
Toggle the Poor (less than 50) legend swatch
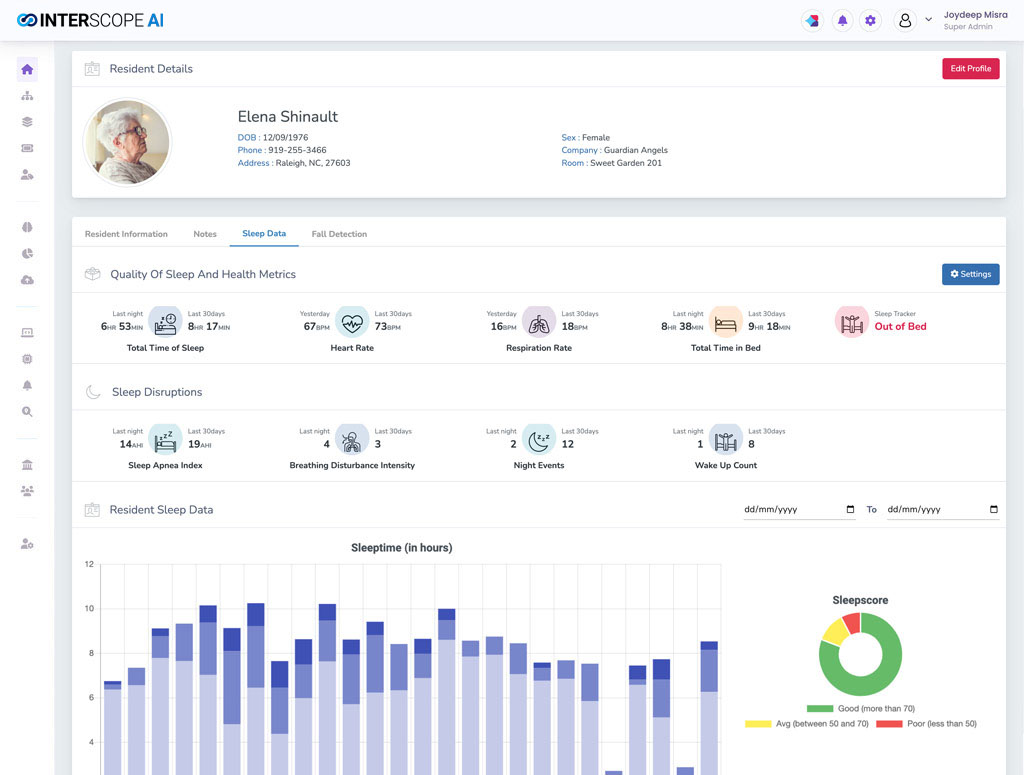point(889,723)
